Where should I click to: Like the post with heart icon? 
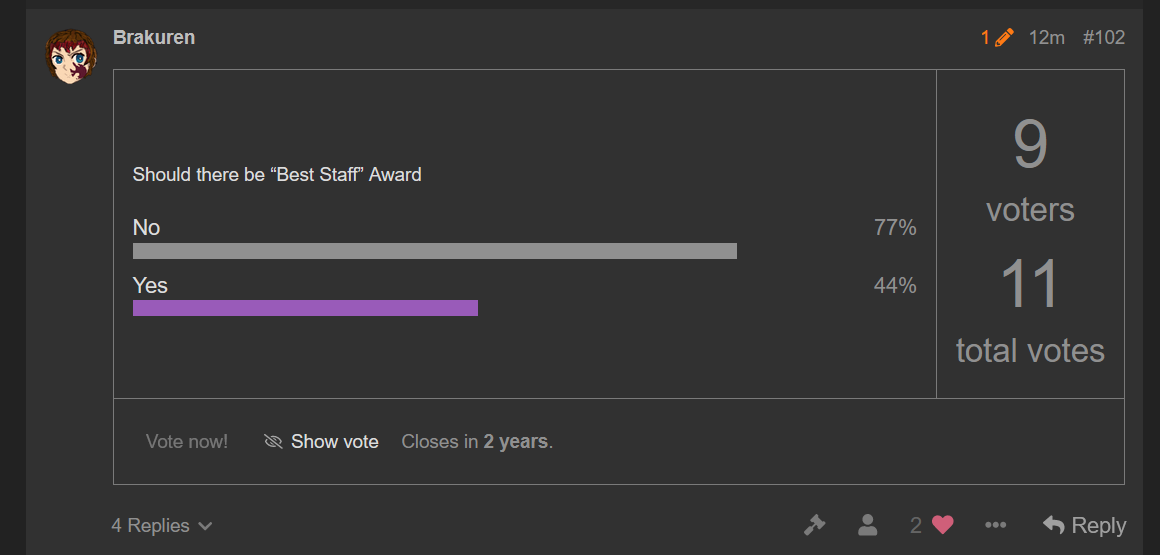coord(942,525)
